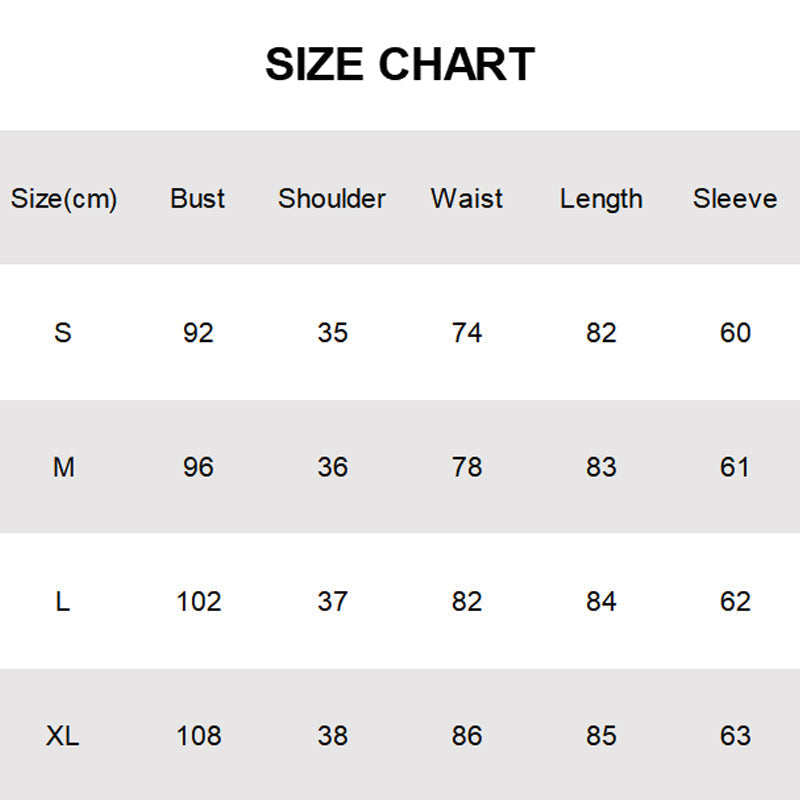Click shoulder value 36 for size M
800x800 pixels.
pyautogui.click(x=332, y=467)
